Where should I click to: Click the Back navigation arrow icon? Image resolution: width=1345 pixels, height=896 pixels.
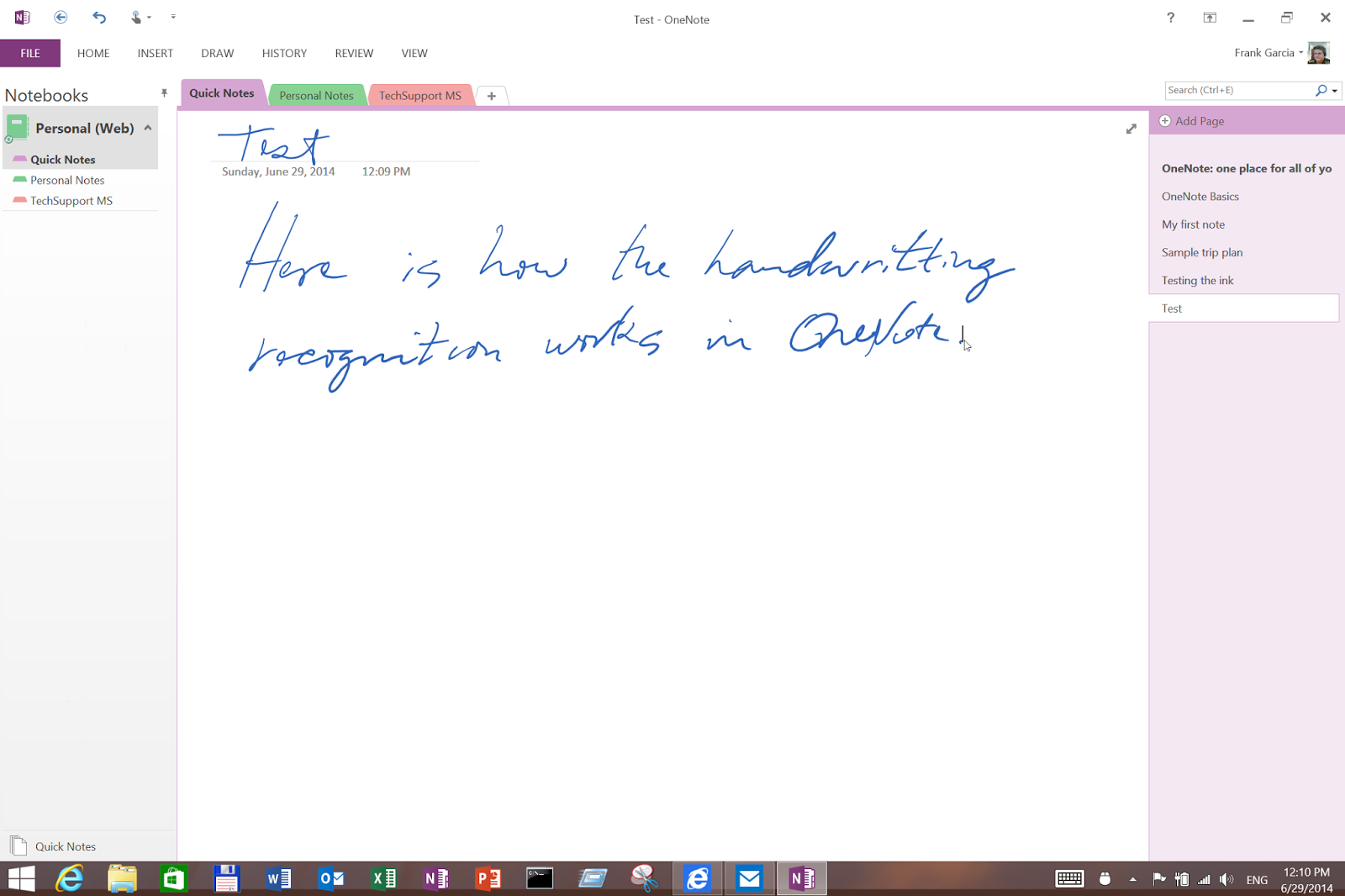tap(60, 16)
